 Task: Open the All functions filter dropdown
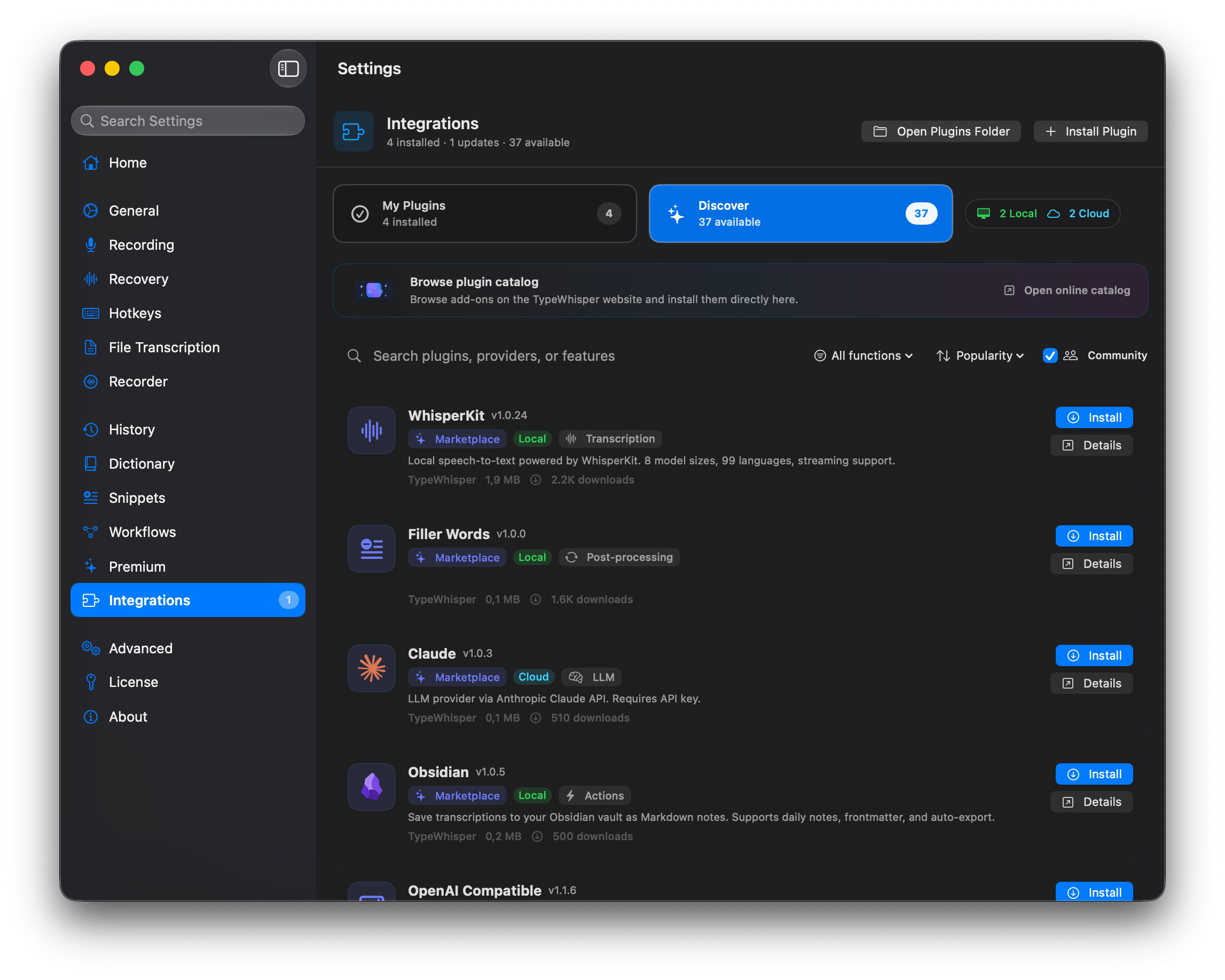pyautogui.click(x=863, y=355)
